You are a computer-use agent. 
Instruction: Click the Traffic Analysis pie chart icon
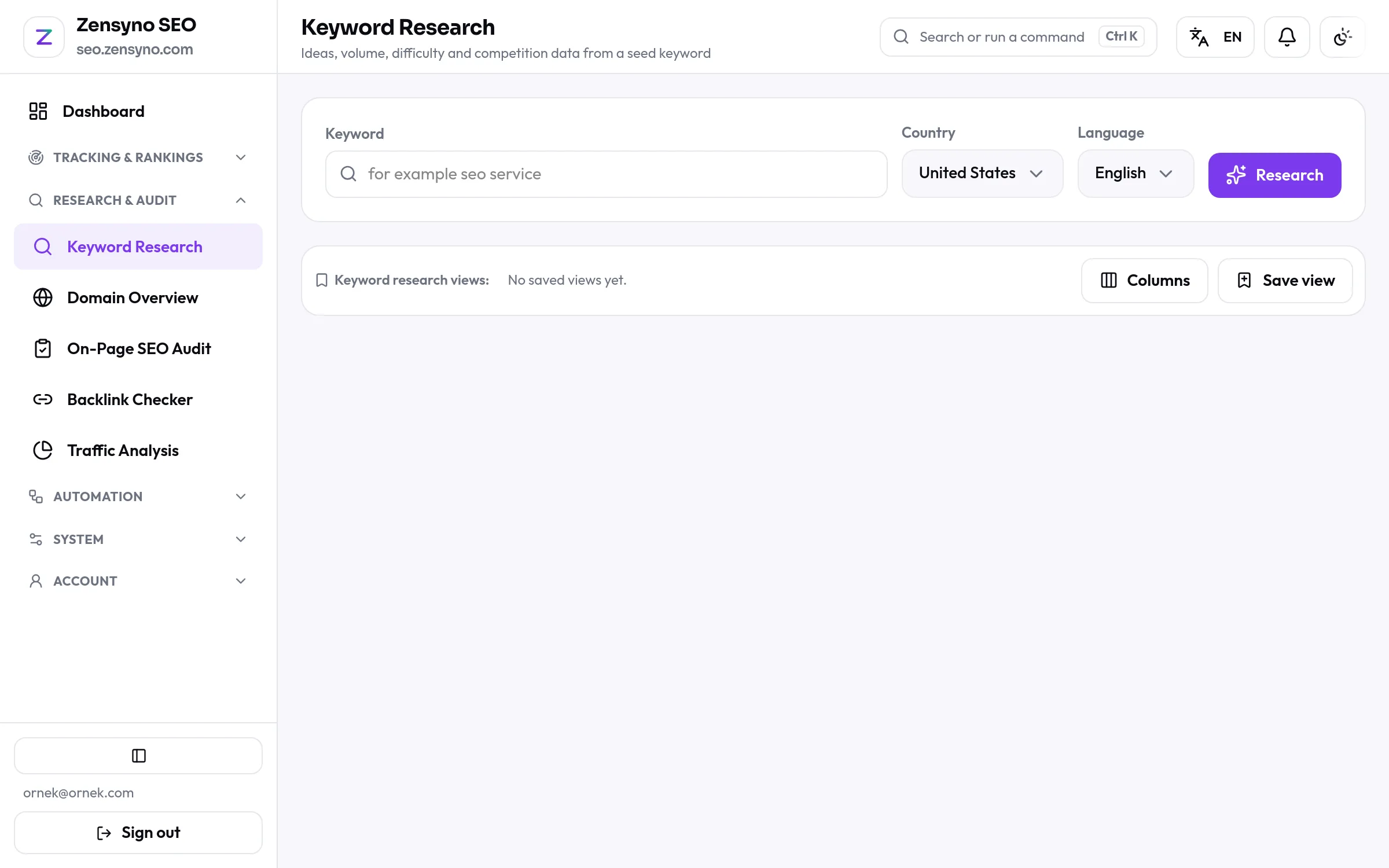[43, 450]
